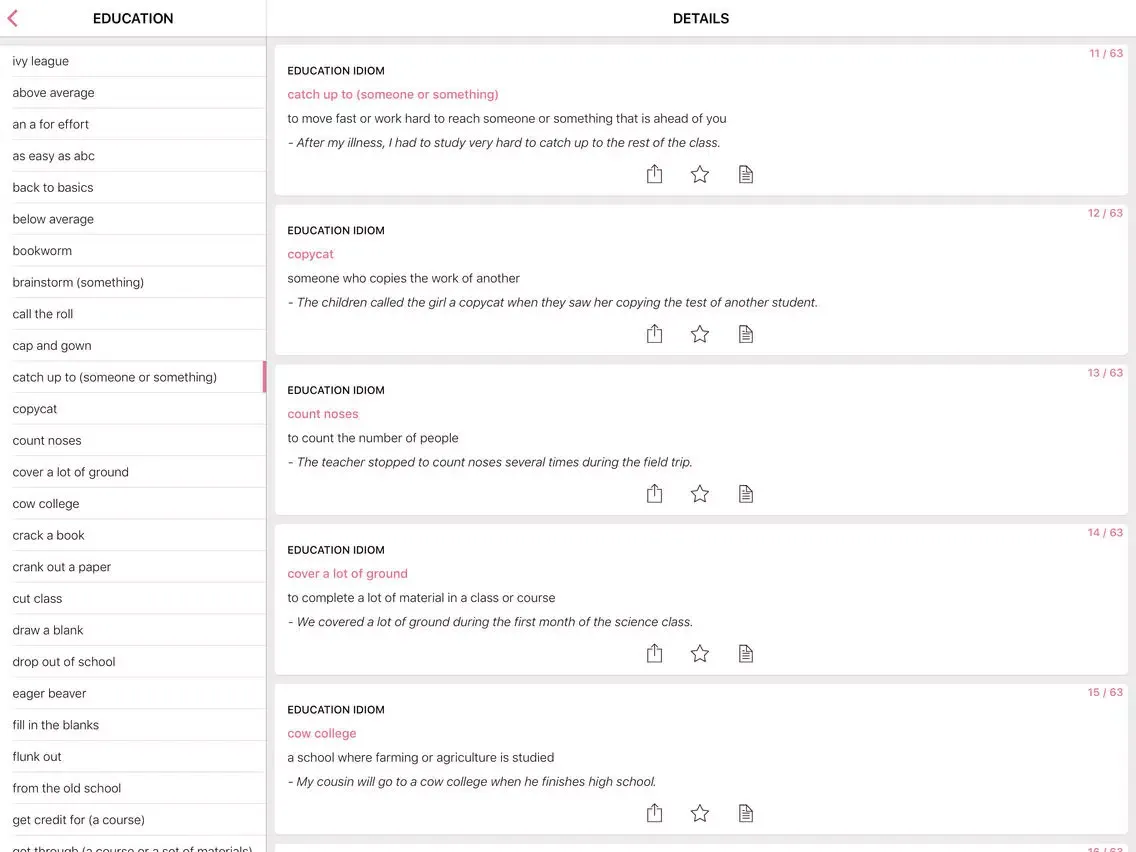The width and height of the screenshot is (1136, 852).
Task: Click the '11 / 63' card counter
Action: point(1106,54)
